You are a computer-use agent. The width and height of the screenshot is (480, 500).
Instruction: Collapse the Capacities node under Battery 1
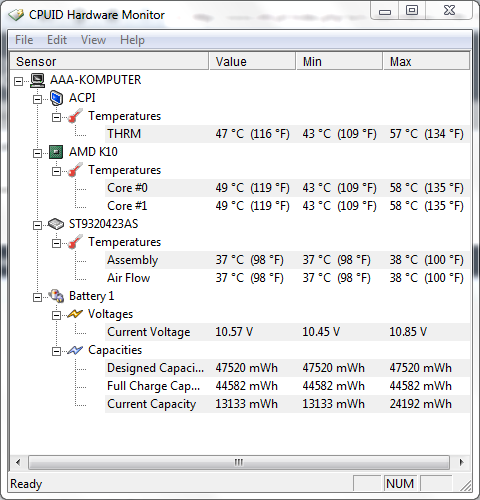56,351
